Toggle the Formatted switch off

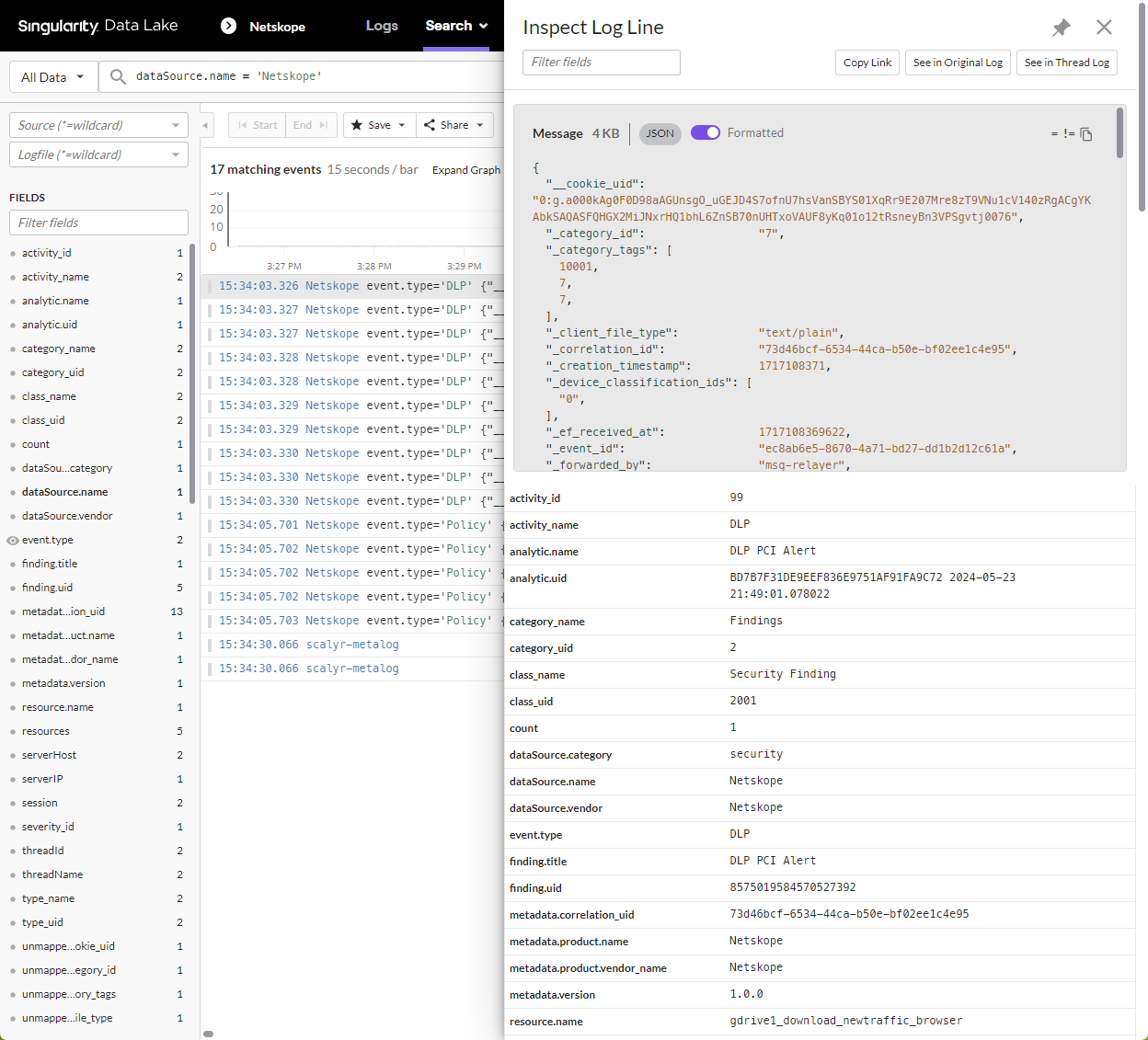coord(706,132)
